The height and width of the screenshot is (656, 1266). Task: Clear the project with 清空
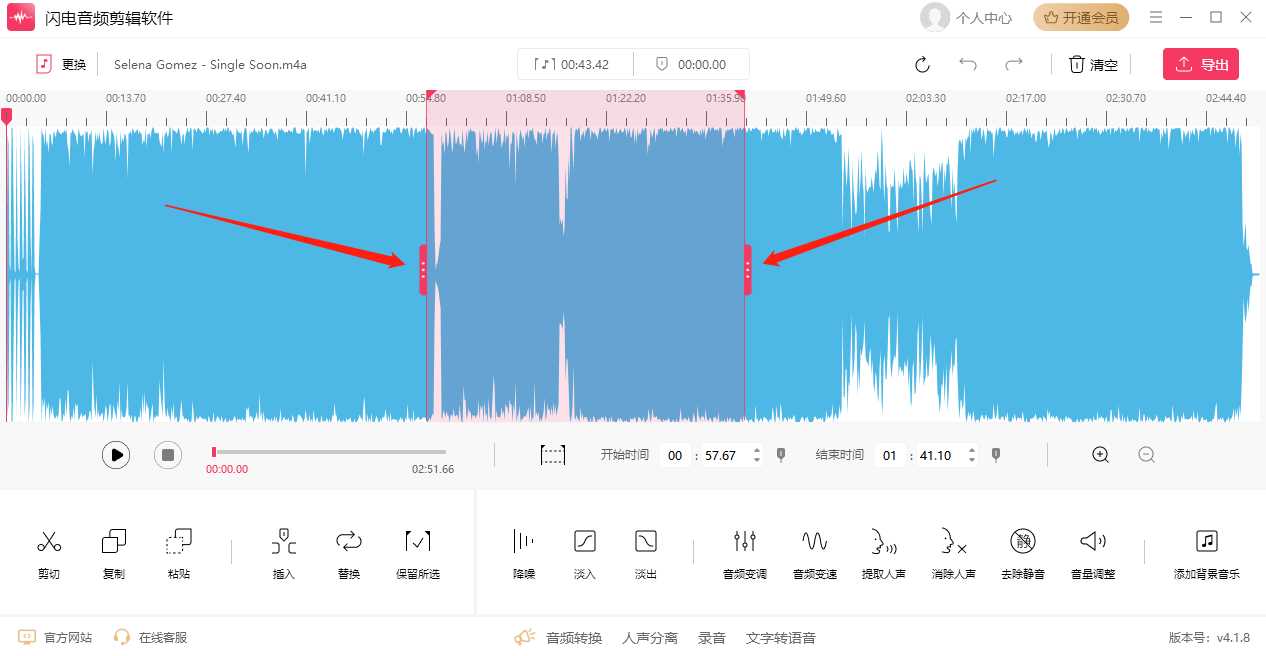(x=1093, y=65)
